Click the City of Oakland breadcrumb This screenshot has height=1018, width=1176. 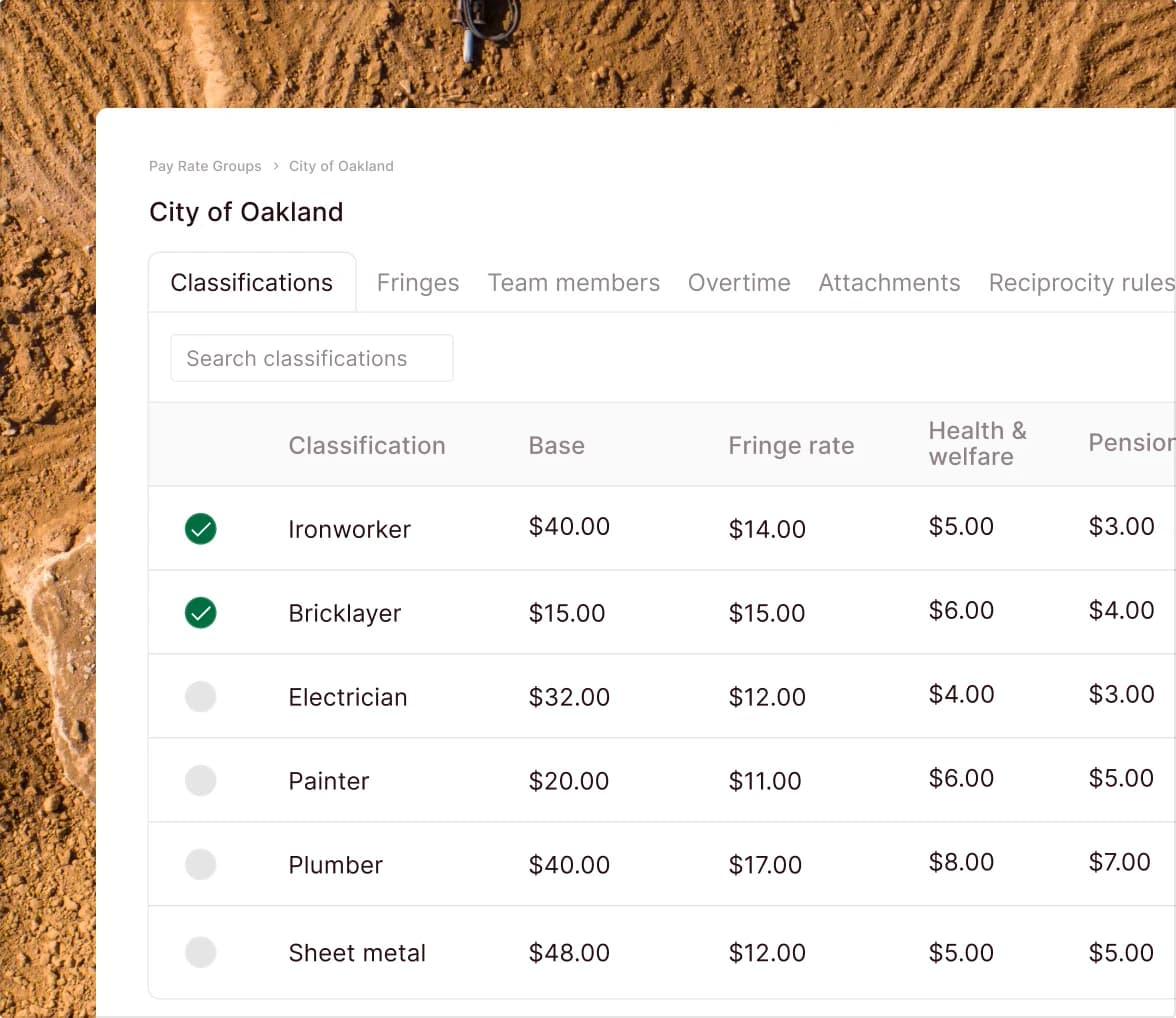point(341,166)
